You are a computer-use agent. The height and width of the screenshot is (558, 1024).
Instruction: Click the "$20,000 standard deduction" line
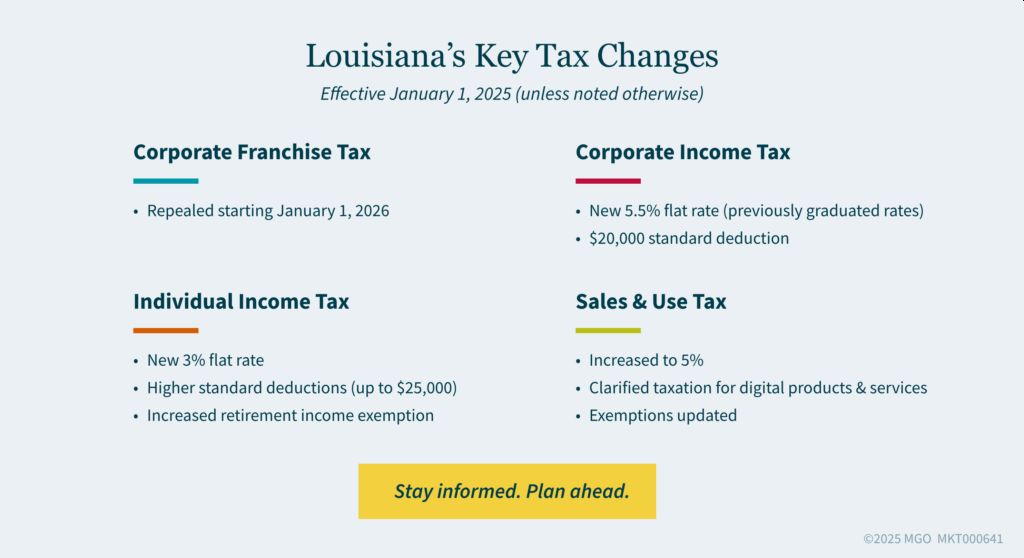pos(689,238)
